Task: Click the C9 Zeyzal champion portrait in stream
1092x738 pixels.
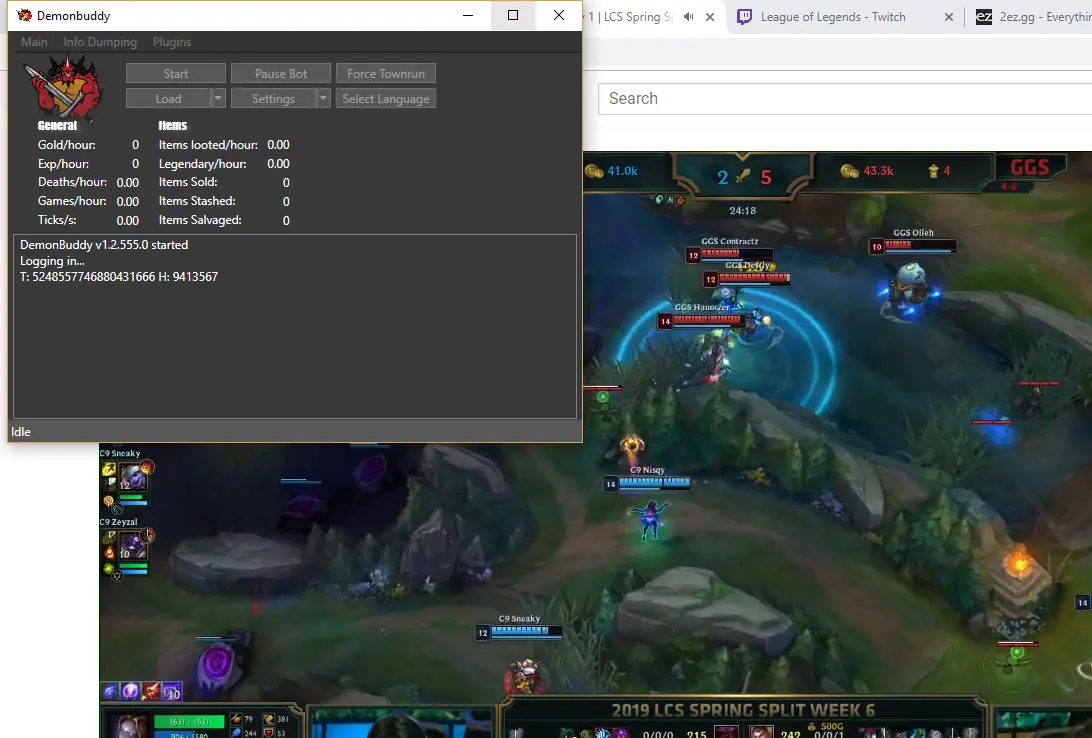Action: (132, 546)
